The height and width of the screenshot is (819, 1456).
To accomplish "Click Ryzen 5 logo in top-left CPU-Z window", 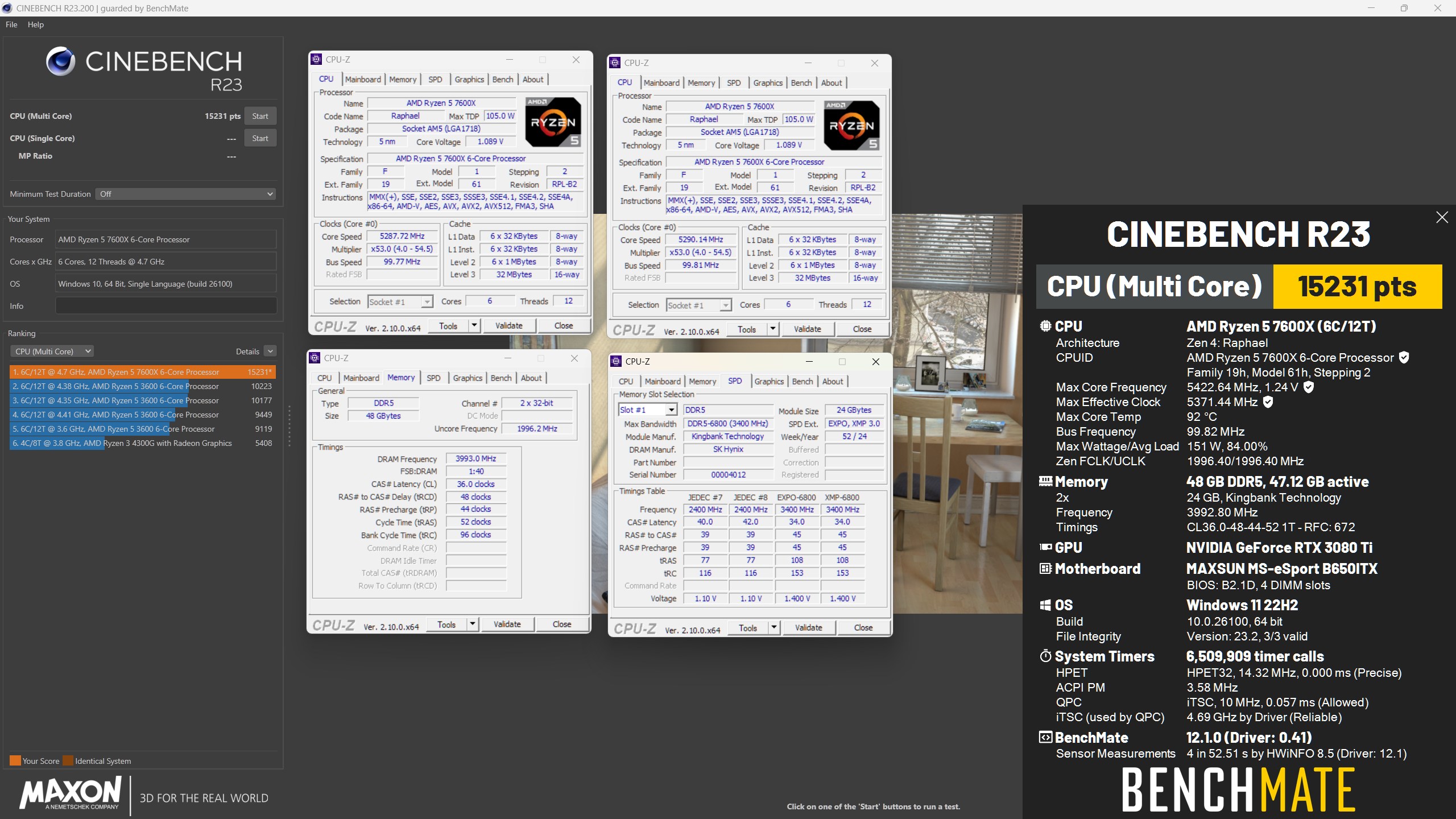I will [x=553, y=122].
